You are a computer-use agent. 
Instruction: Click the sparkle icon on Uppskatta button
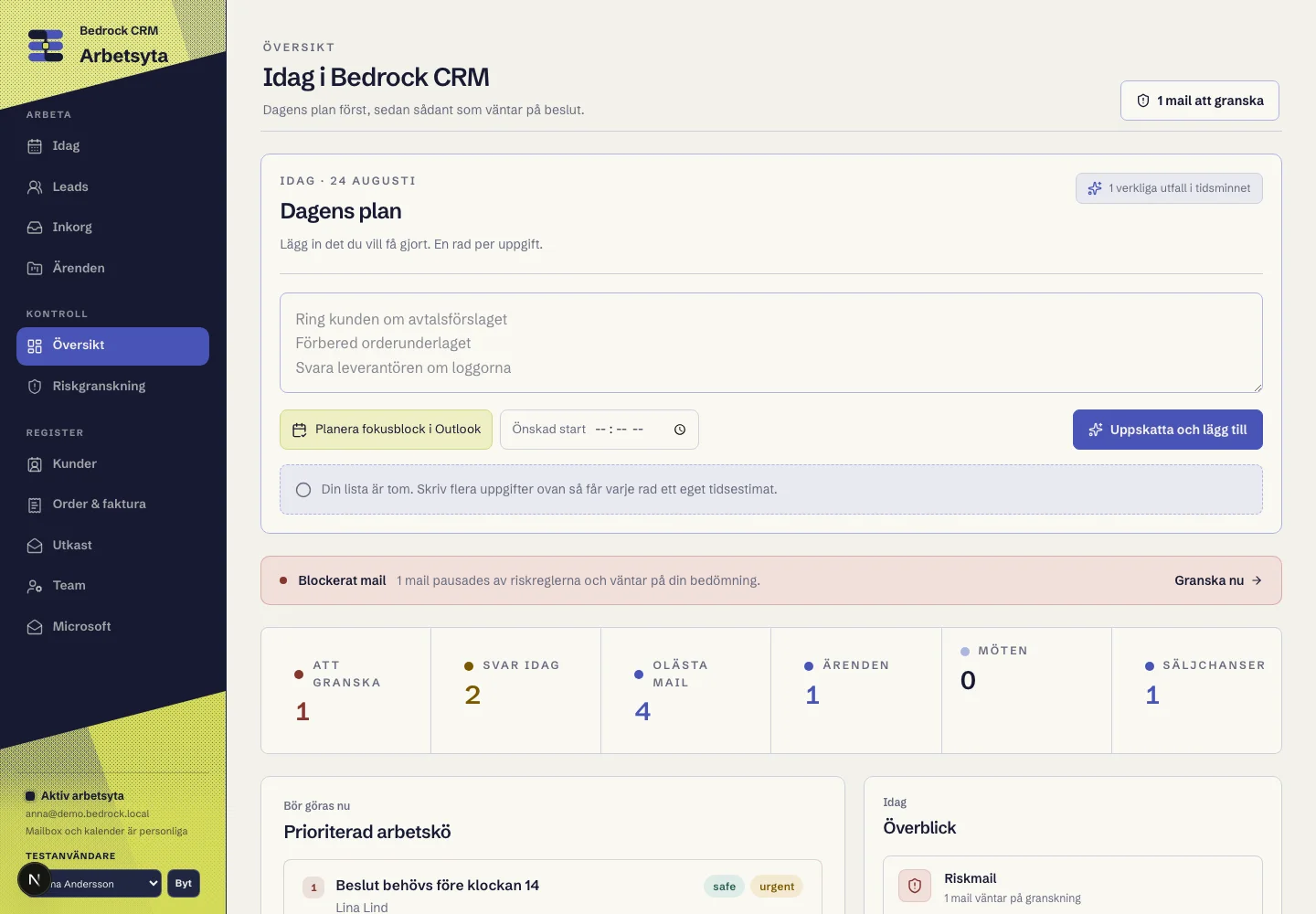(x=1096, y=430)
